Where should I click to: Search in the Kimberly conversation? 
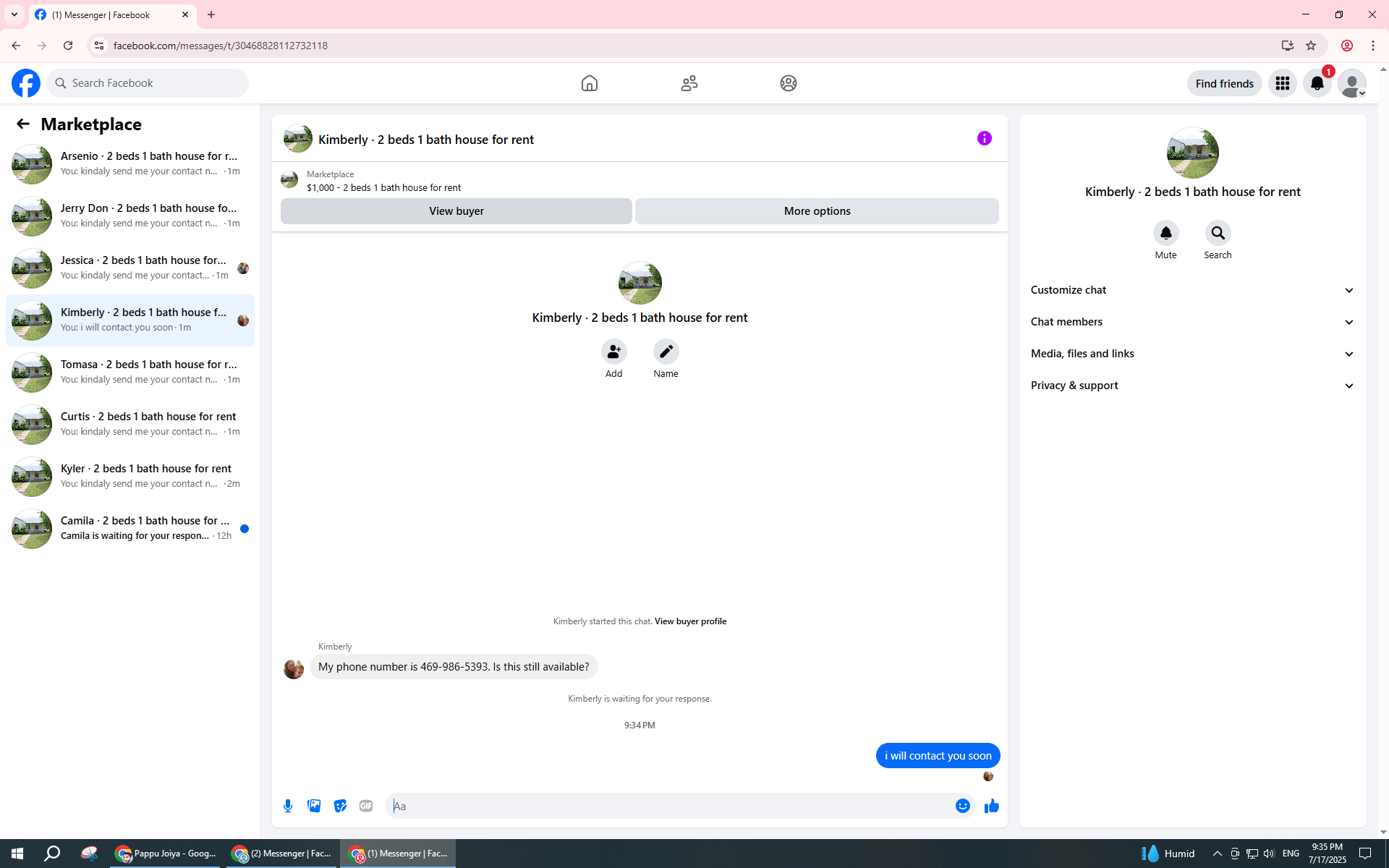1218,233
